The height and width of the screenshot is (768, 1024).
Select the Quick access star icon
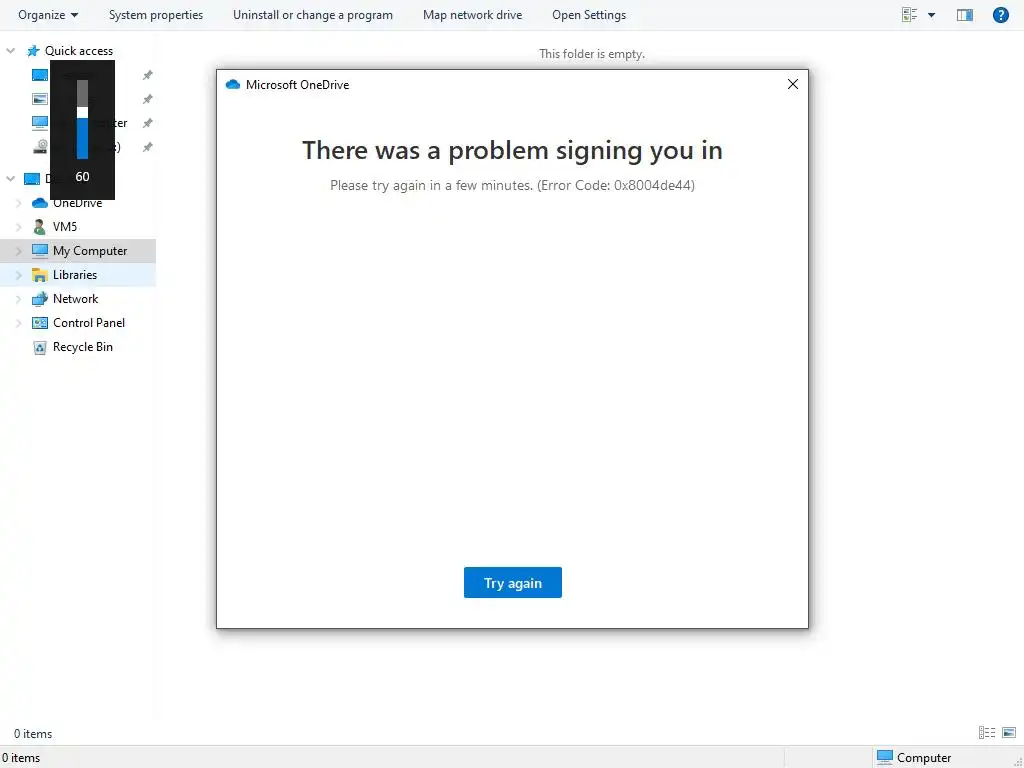click(x=33, y=50)
